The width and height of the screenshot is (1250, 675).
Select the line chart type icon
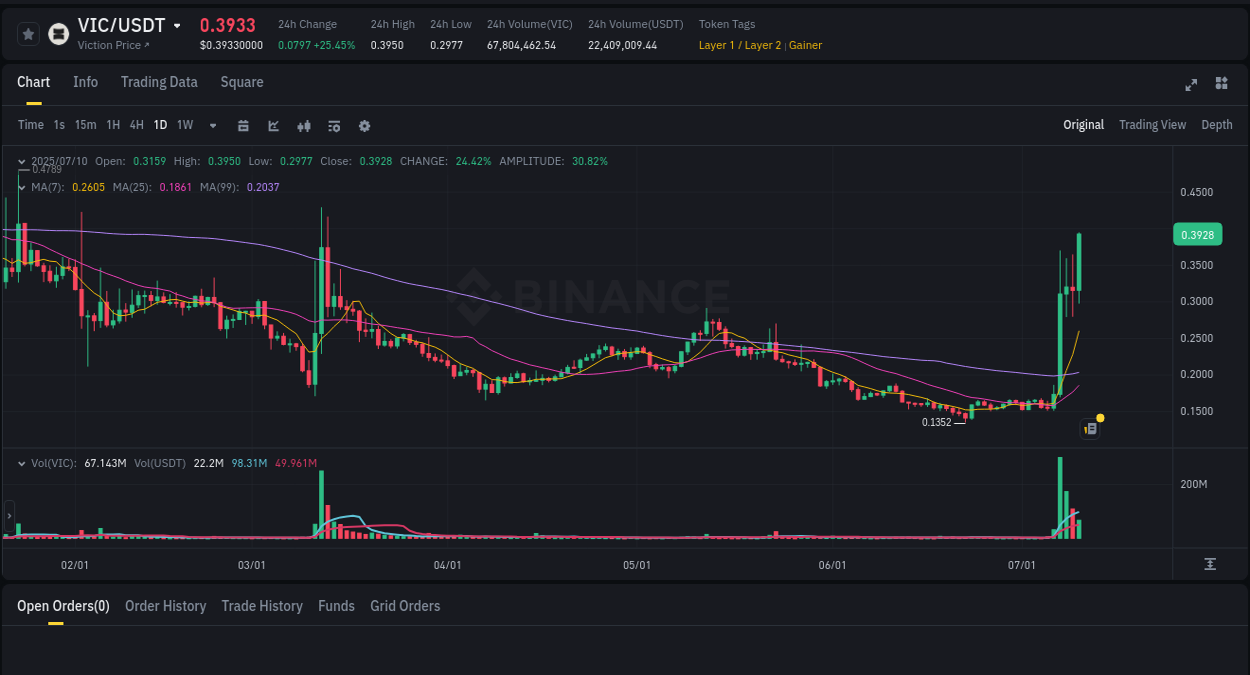[271, 125]
